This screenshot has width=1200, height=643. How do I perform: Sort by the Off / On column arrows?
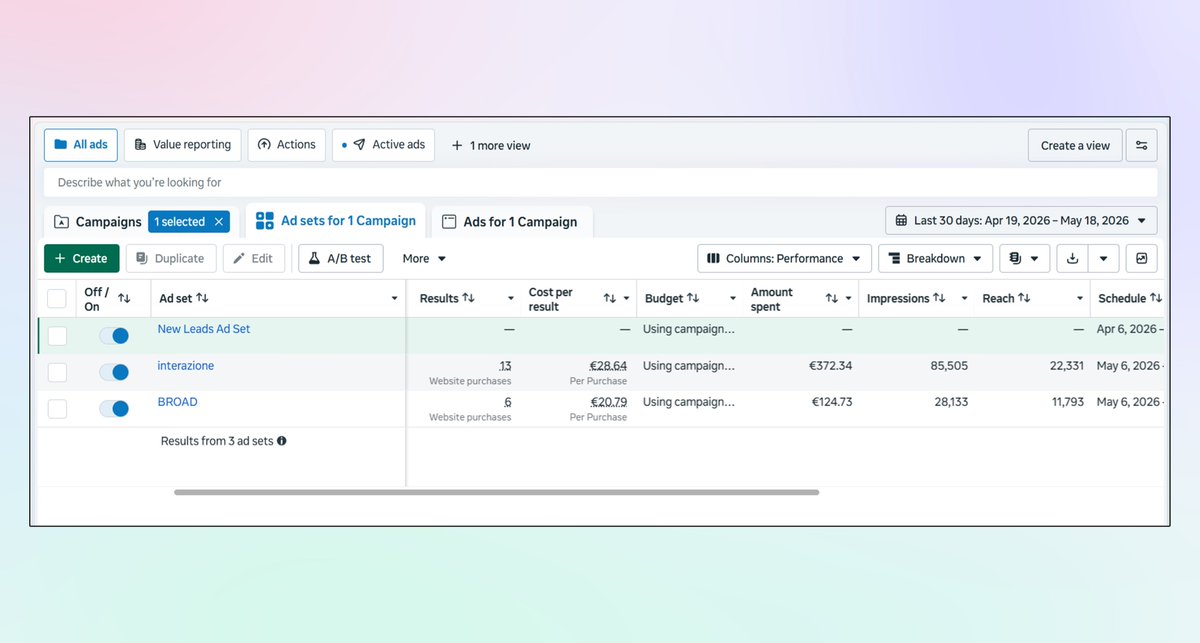124,298
